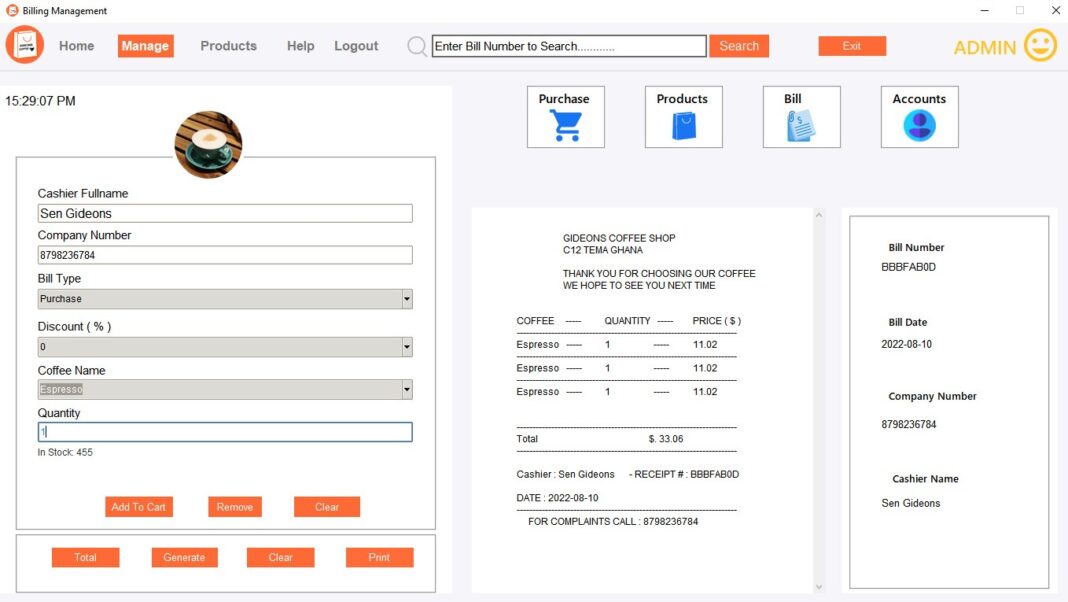Screen dimensions: 1068x602
Task: Open the Purchase cart icon
Action: click(565, 124)
